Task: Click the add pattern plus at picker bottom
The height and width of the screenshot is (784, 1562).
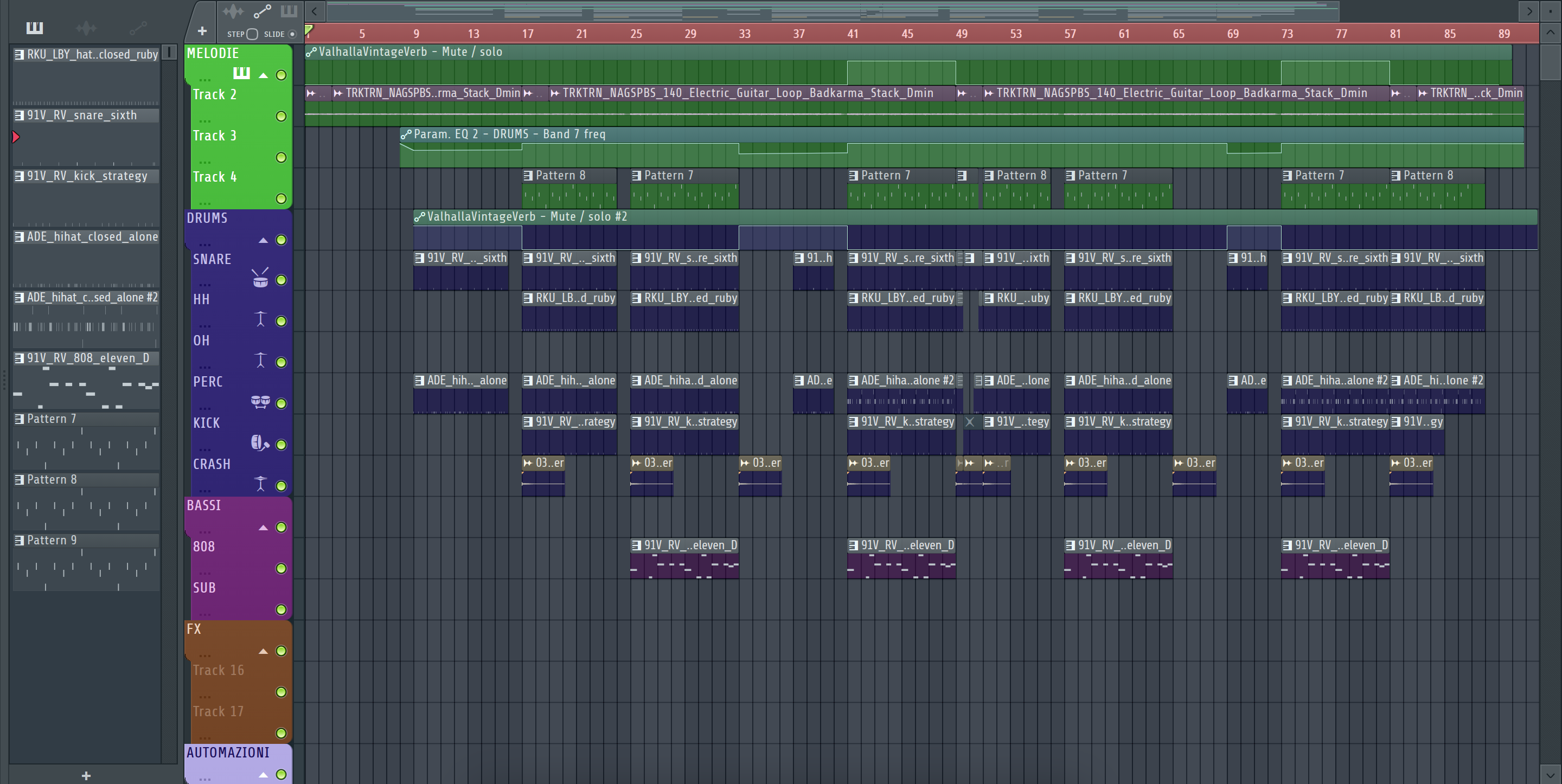Action: (x=86, y=775)
